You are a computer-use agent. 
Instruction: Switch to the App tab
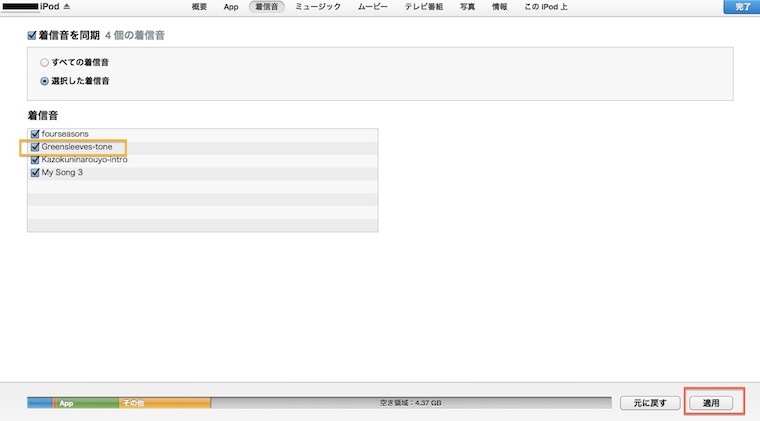231,7
